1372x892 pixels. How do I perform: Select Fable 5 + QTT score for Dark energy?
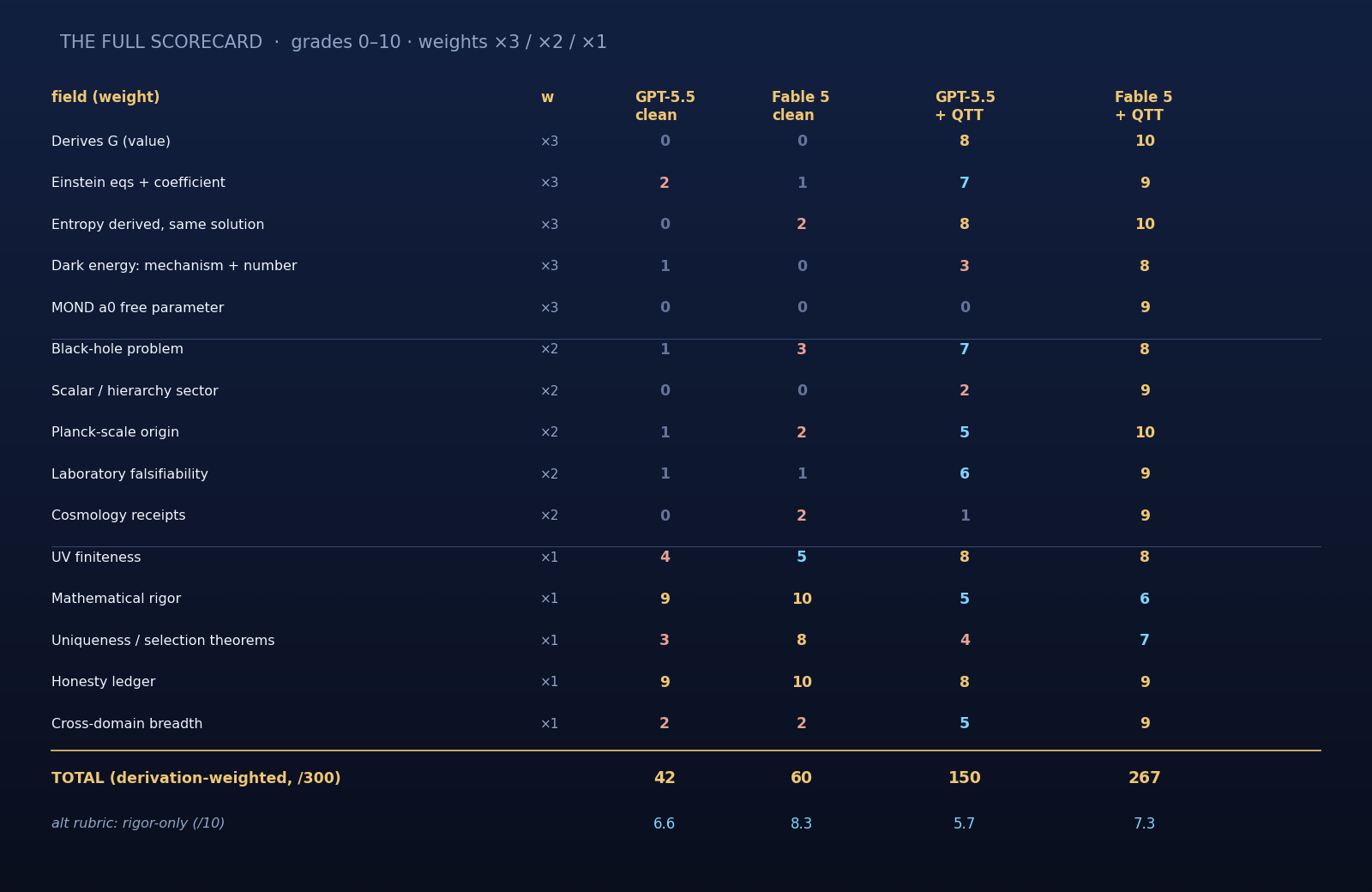(1145, 266)
